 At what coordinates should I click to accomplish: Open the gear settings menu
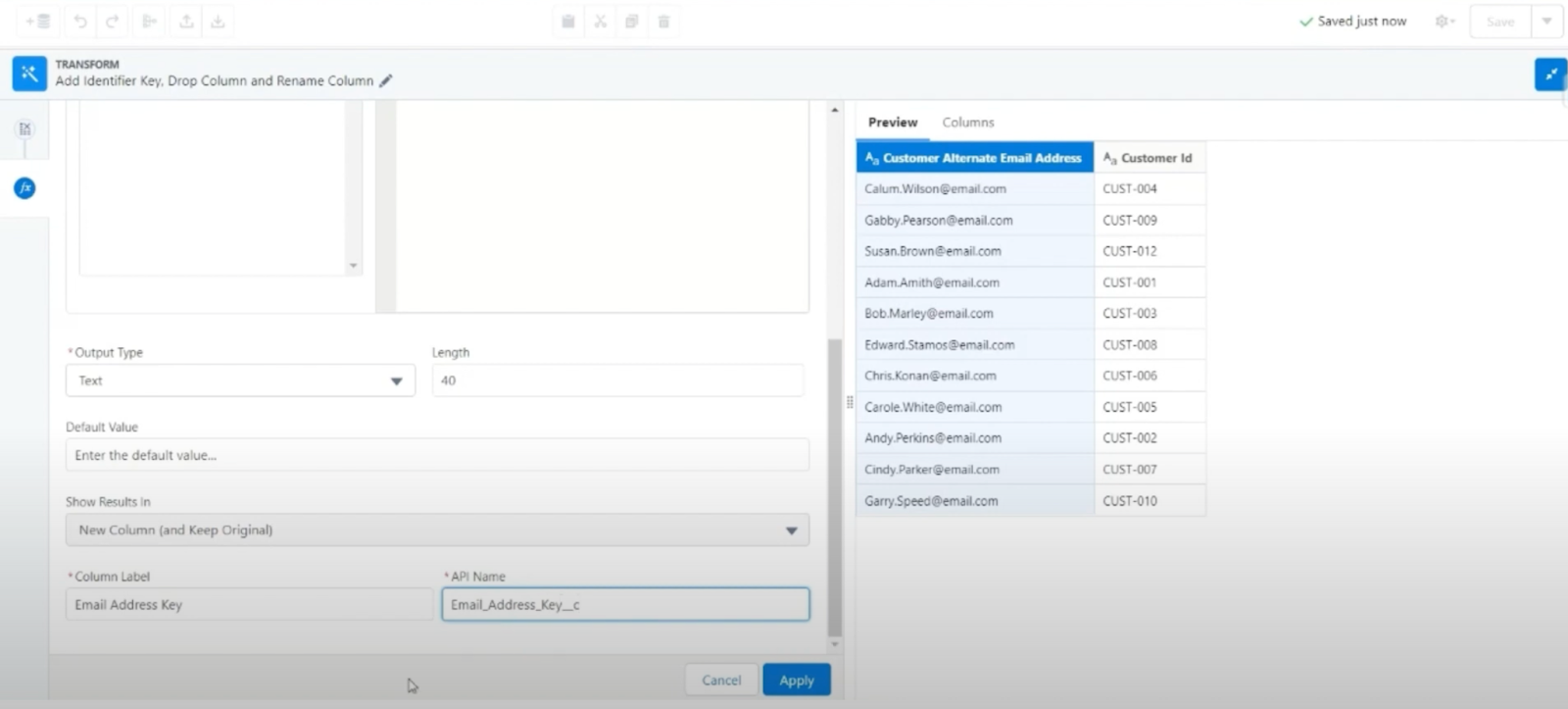coord(1445,22)
